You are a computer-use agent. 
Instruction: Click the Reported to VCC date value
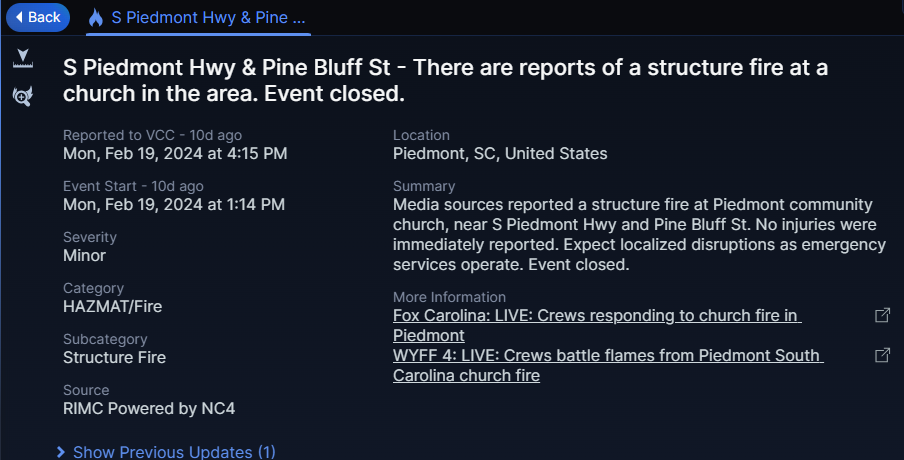[175, 153]
